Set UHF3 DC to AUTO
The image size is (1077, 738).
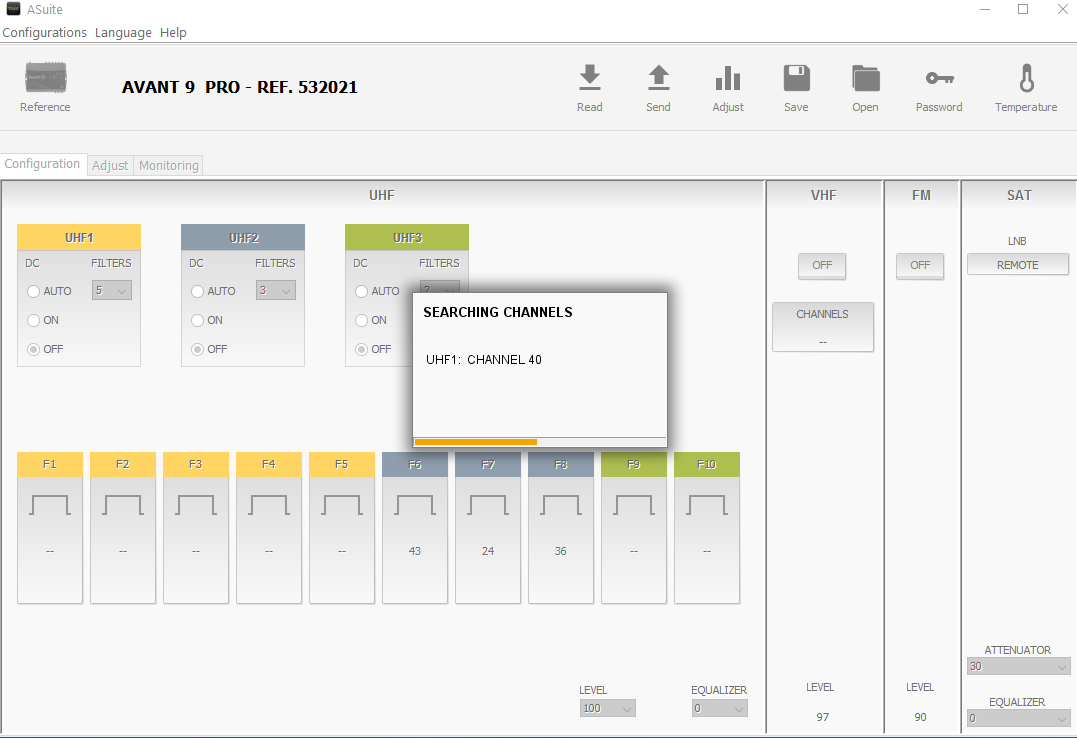pyautogui.click(x=361, y=291)
